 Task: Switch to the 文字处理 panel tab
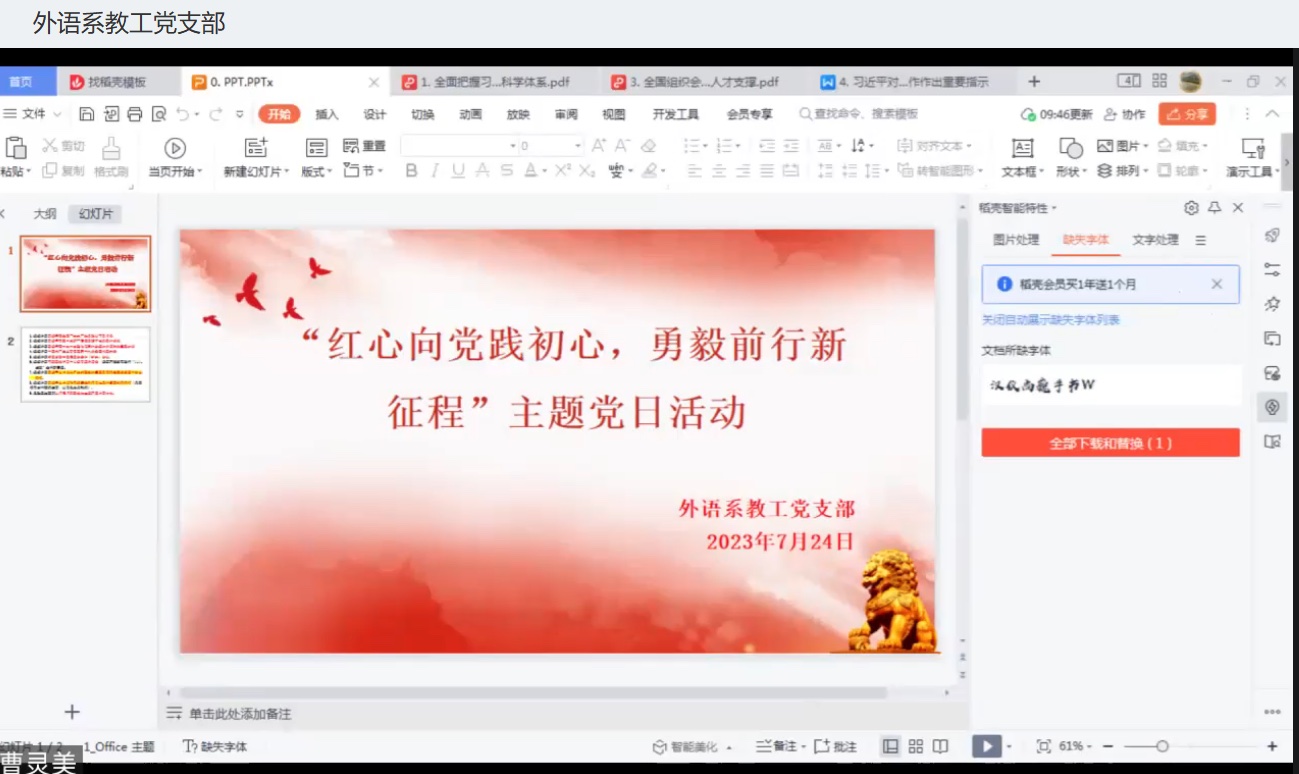click(x=1155, y=240)
